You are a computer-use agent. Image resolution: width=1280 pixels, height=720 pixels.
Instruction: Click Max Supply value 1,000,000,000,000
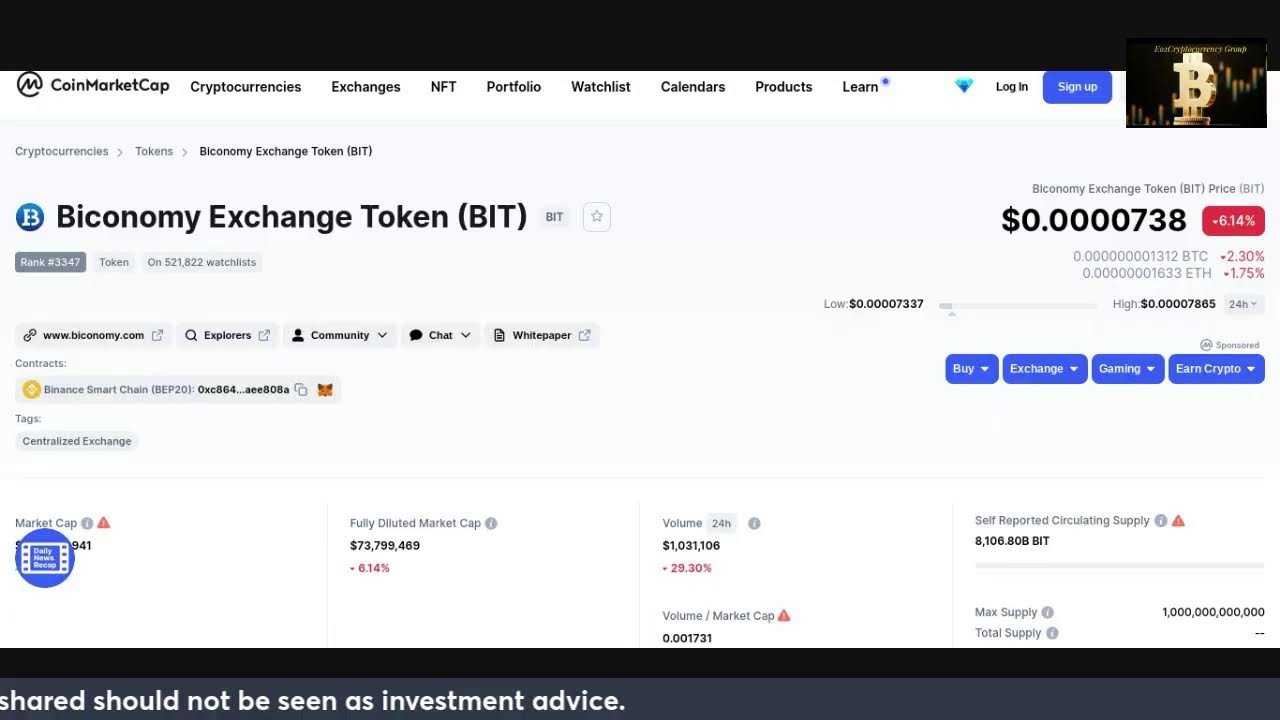[x=1213, y=612]
